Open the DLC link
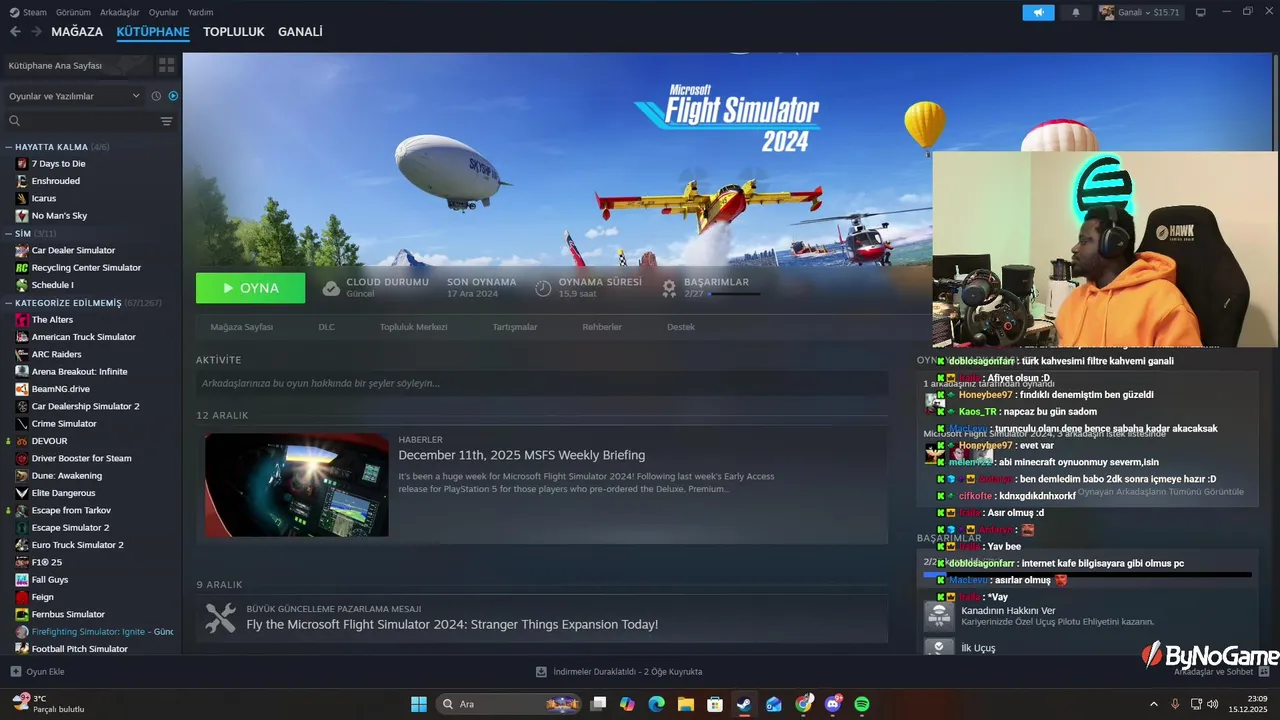This screenshot has width=1280, height=720. point(327,327)
